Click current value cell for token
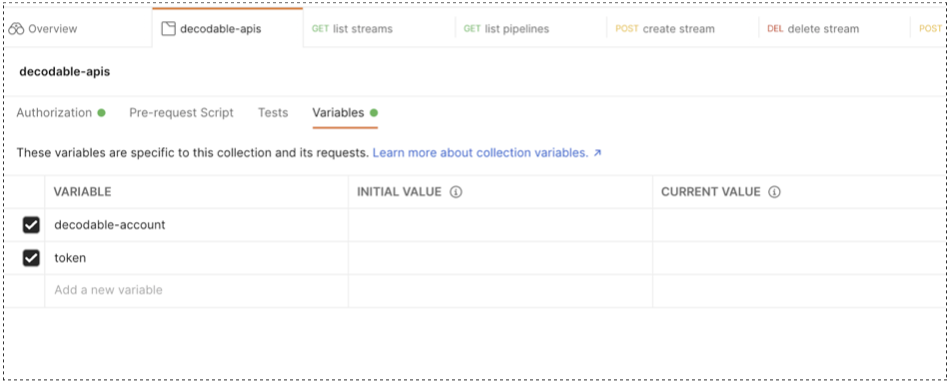951x384 pixels. pyautogui.click(x=799, y=258)
